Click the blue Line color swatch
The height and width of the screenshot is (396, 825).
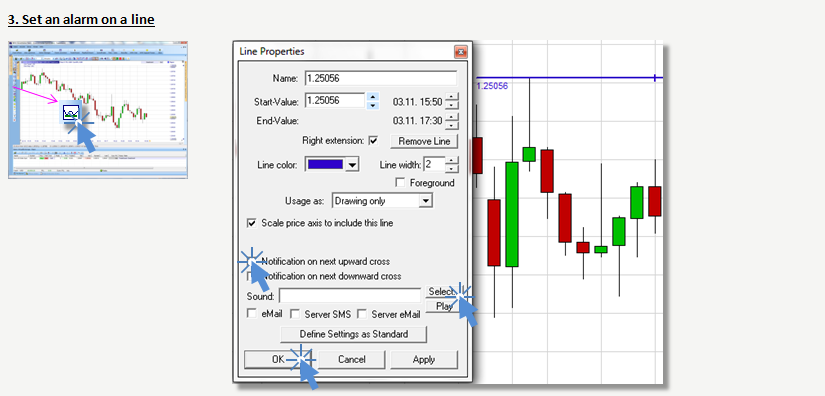(x=325, y=164)
